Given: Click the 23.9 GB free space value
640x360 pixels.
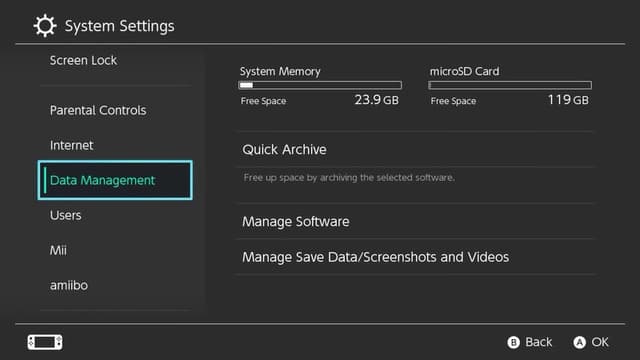Looking at the screenshot, I should (376, 100).
